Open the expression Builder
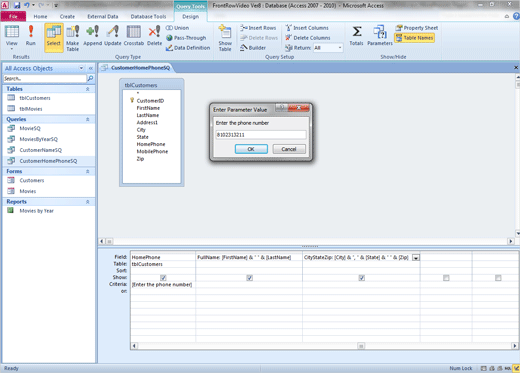Image resolution: width=520 pixels, height=373 pixels. (253, 48)
